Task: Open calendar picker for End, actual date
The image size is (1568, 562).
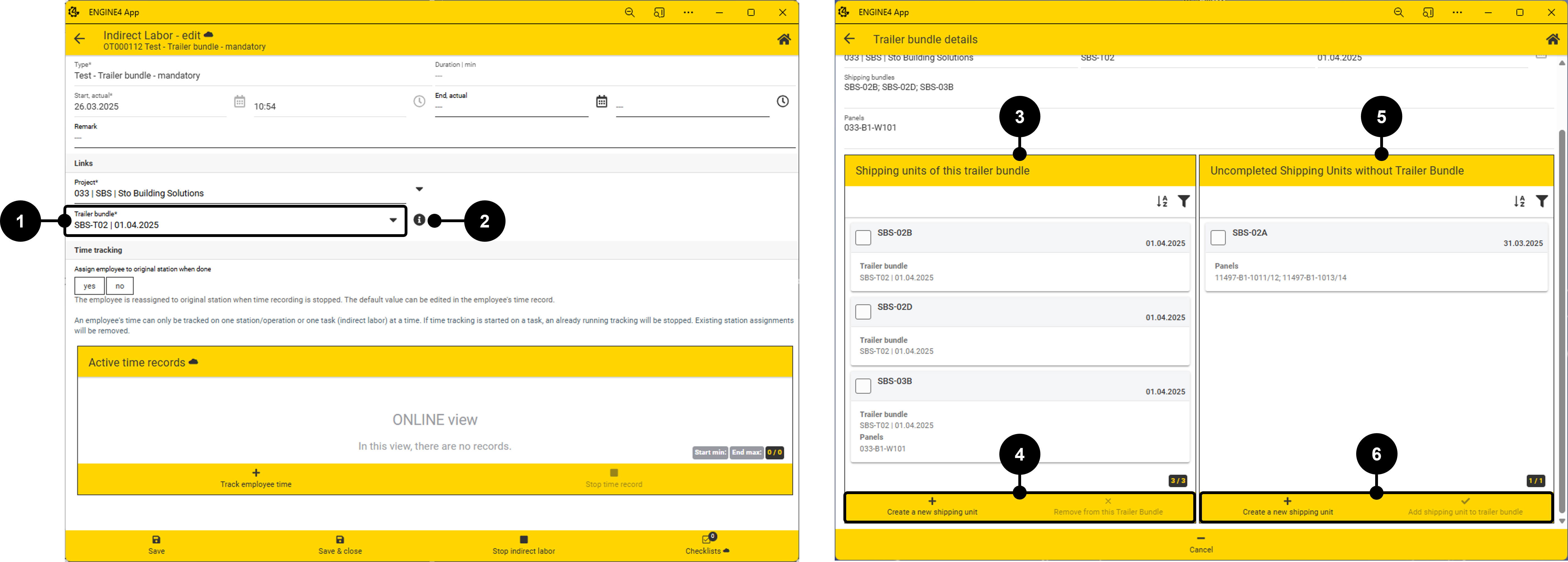Action: [x=601, y=102]
